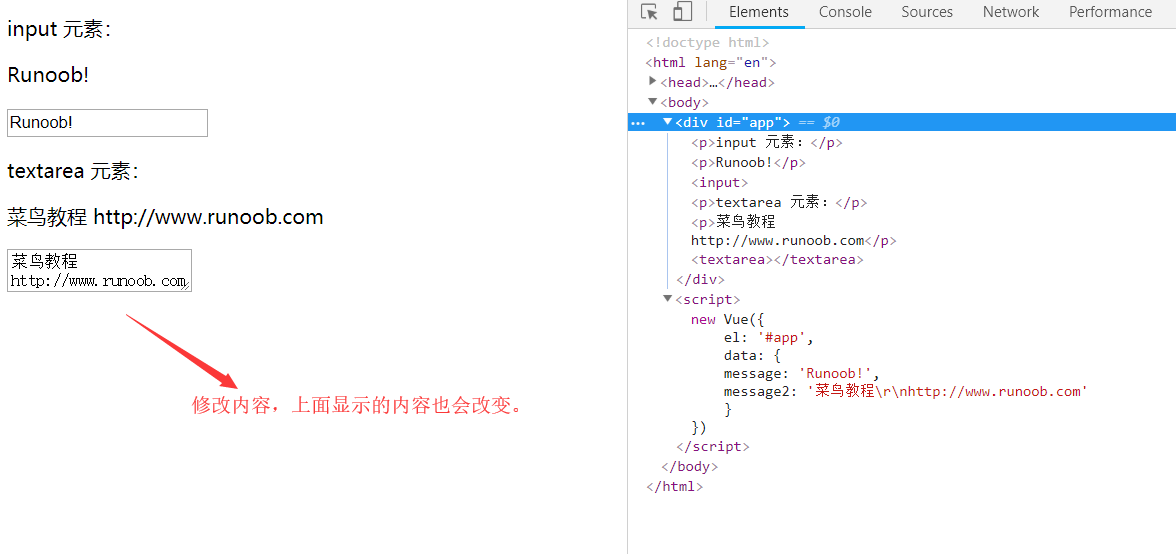
Task: Click into the Runoob! text input
Action: click(107, 123)
